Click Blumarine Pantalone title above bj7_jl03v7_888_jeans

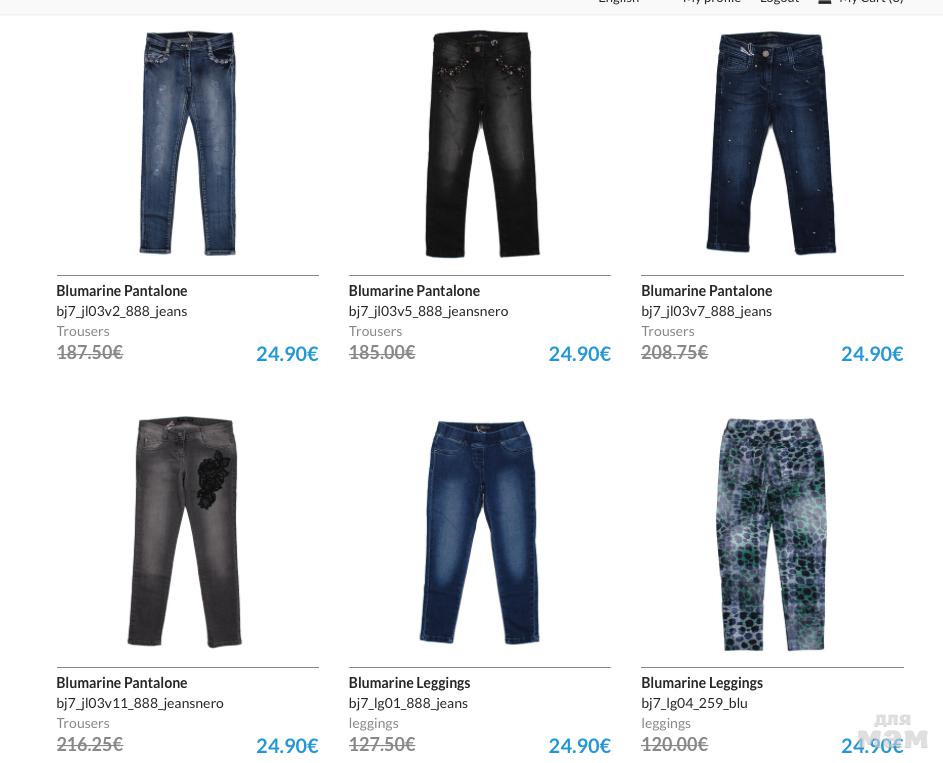pos(706,291)
